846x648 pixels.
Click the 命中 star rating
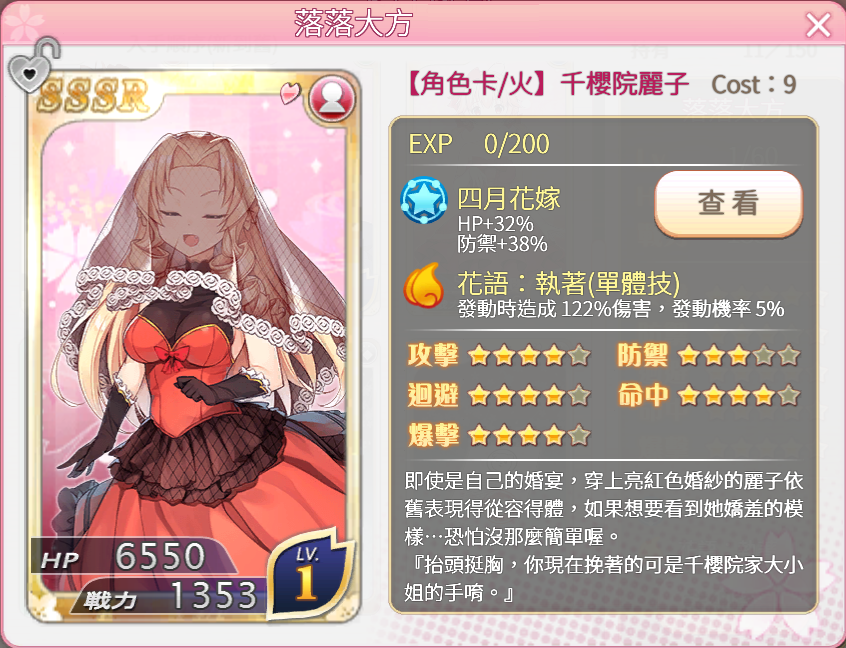point(739,395)
